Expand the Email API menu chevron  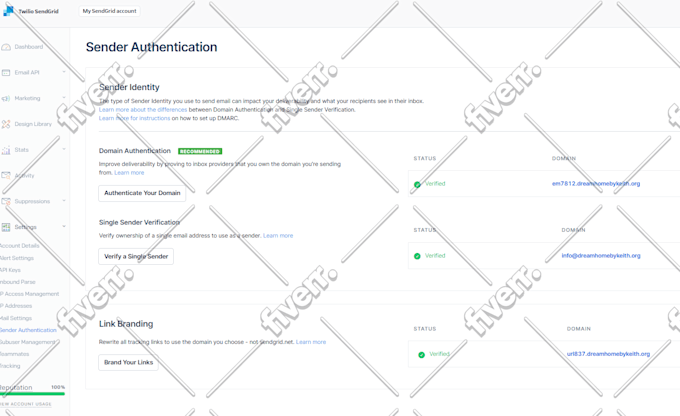pyautogui.click(x=64, y=72)
